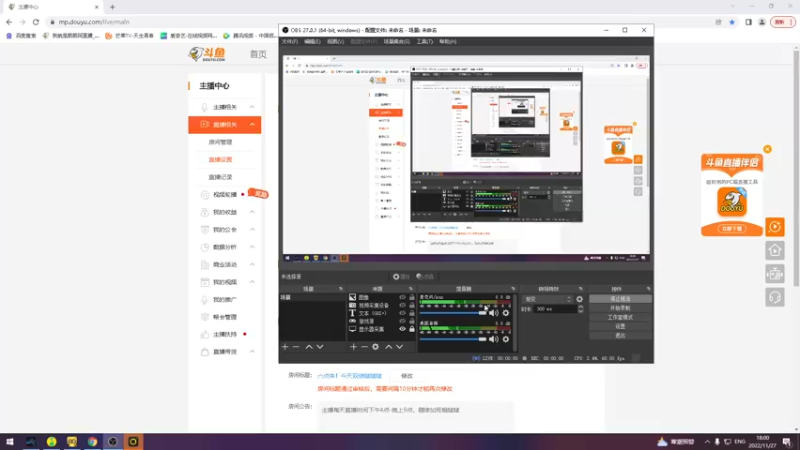The width and height of the screenshot is (800, 450).
Task: Hide the Display Capture source
Action: point(403,330)
